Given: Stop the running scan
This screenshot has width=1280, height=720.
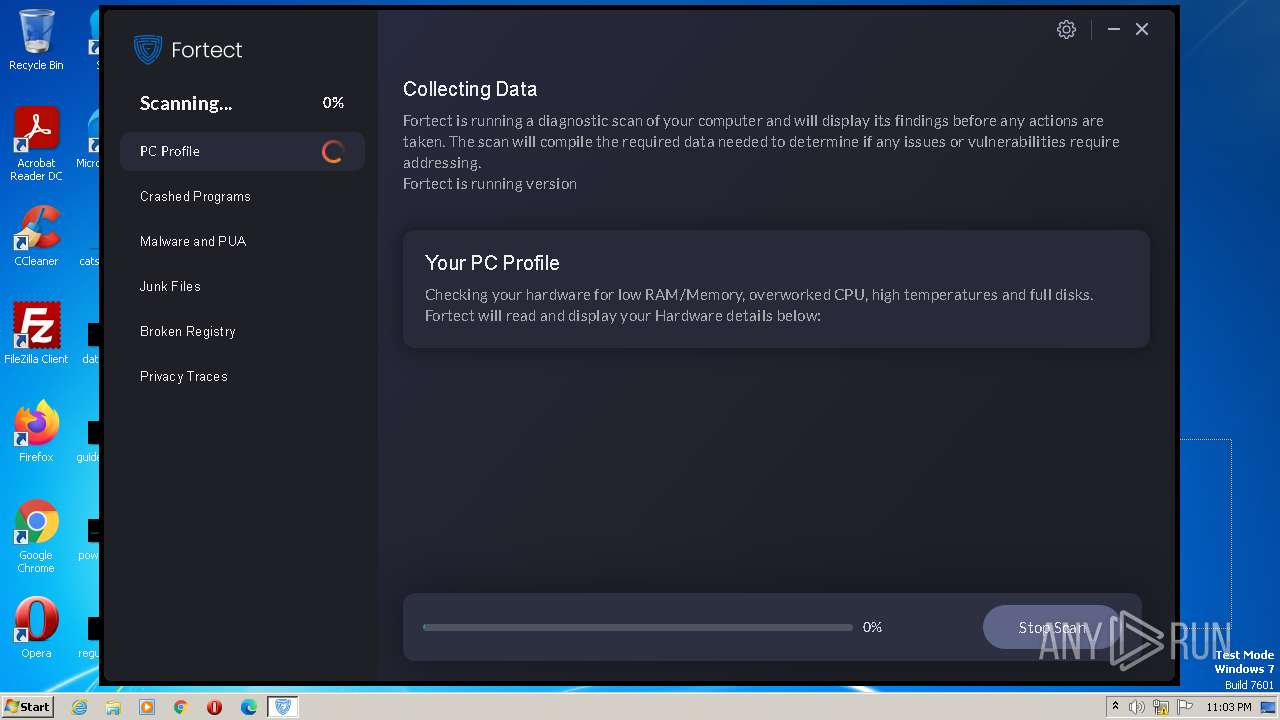Looking at the screenshot, I should [1052, 627].
